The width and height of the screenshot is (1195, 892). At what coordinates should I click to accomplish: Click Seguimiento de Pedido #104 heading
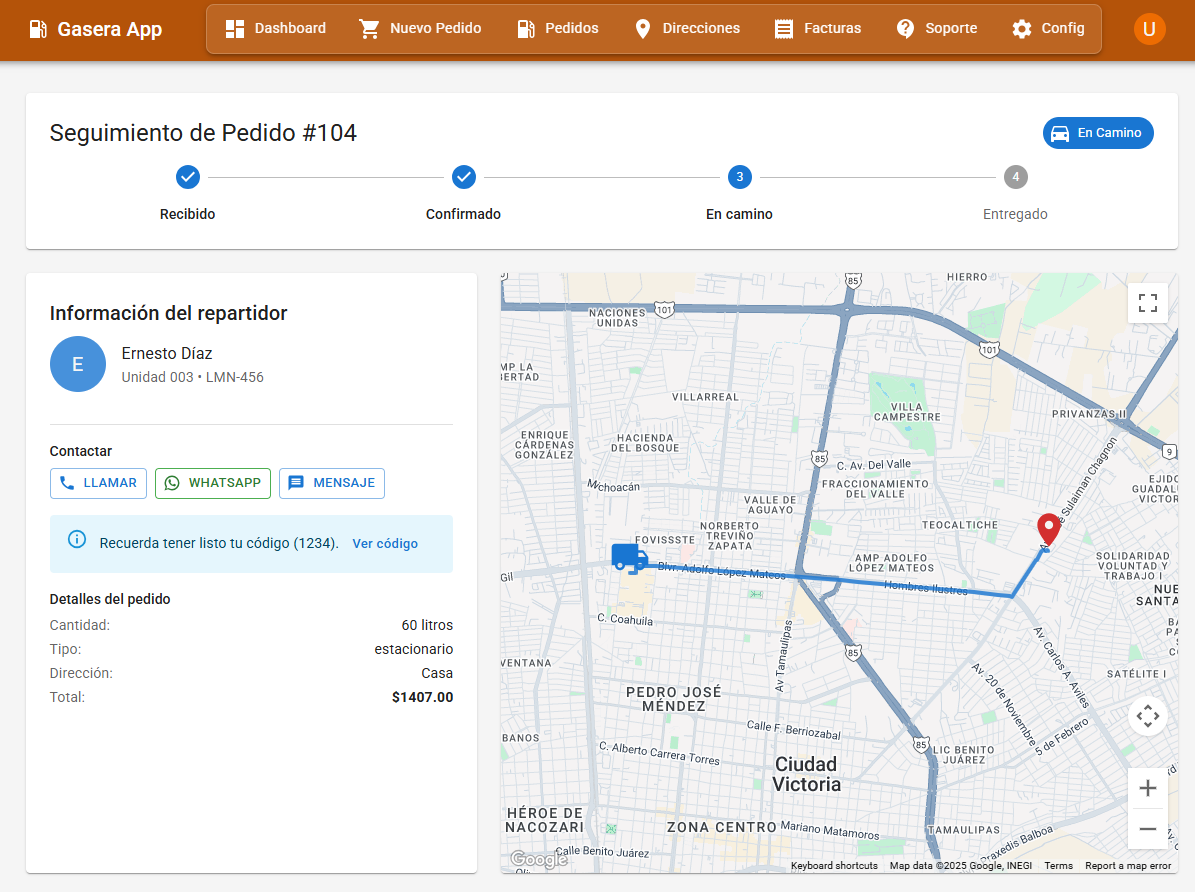tap(203, 133)
